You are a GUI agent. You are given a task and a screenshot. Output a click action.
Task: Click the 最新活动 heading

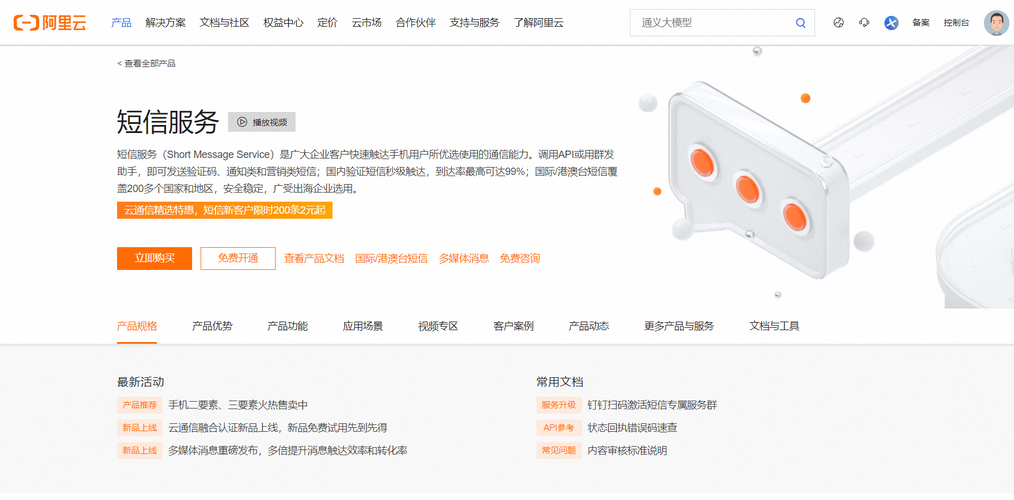(x=140, y=382)
